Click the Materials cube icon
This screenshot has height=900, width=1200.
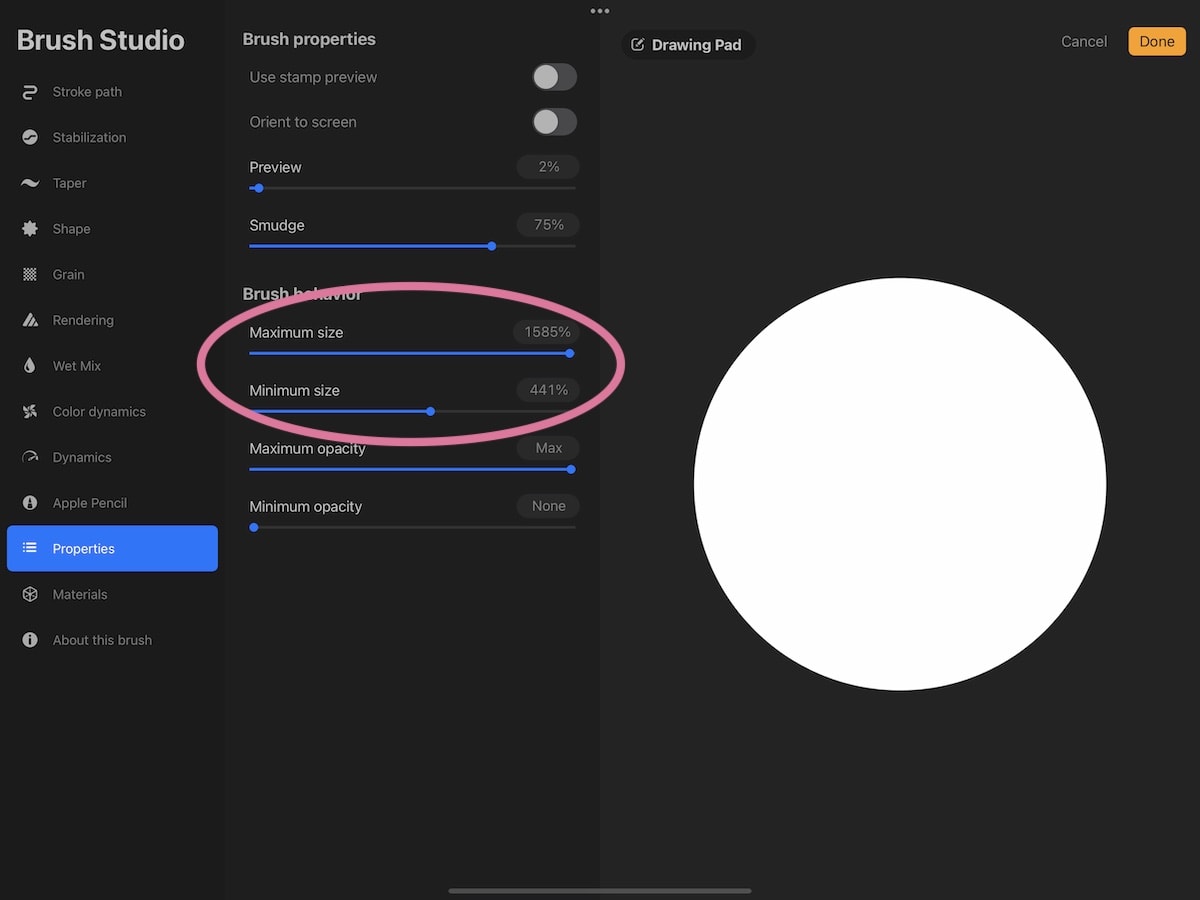30,595
